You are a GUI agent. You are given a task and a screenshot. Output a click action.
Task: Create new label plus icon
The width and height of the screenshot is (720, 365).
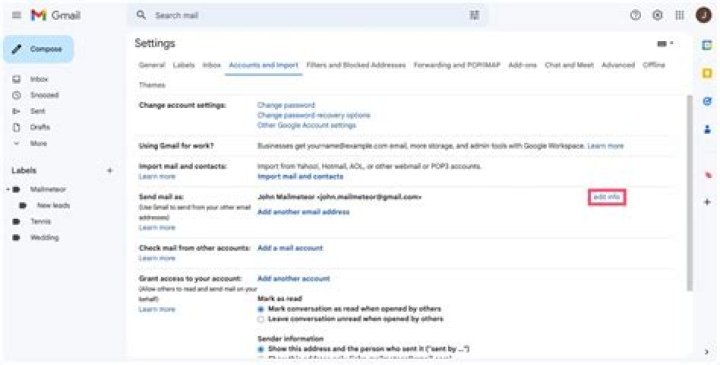(110, 171)
